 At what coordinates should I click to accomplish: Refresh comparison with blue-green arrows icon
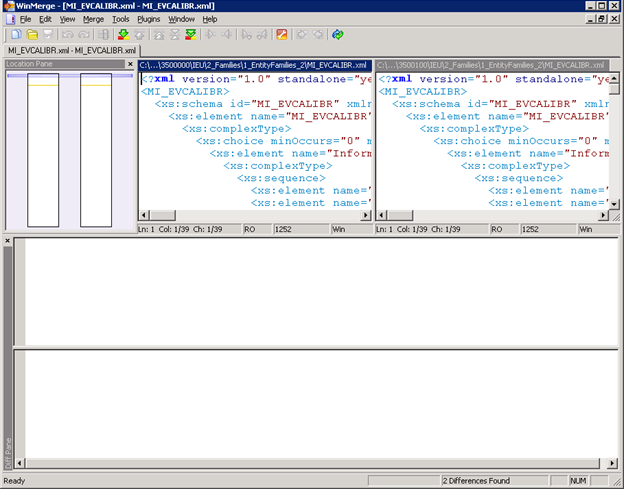[x=338, y=35]
